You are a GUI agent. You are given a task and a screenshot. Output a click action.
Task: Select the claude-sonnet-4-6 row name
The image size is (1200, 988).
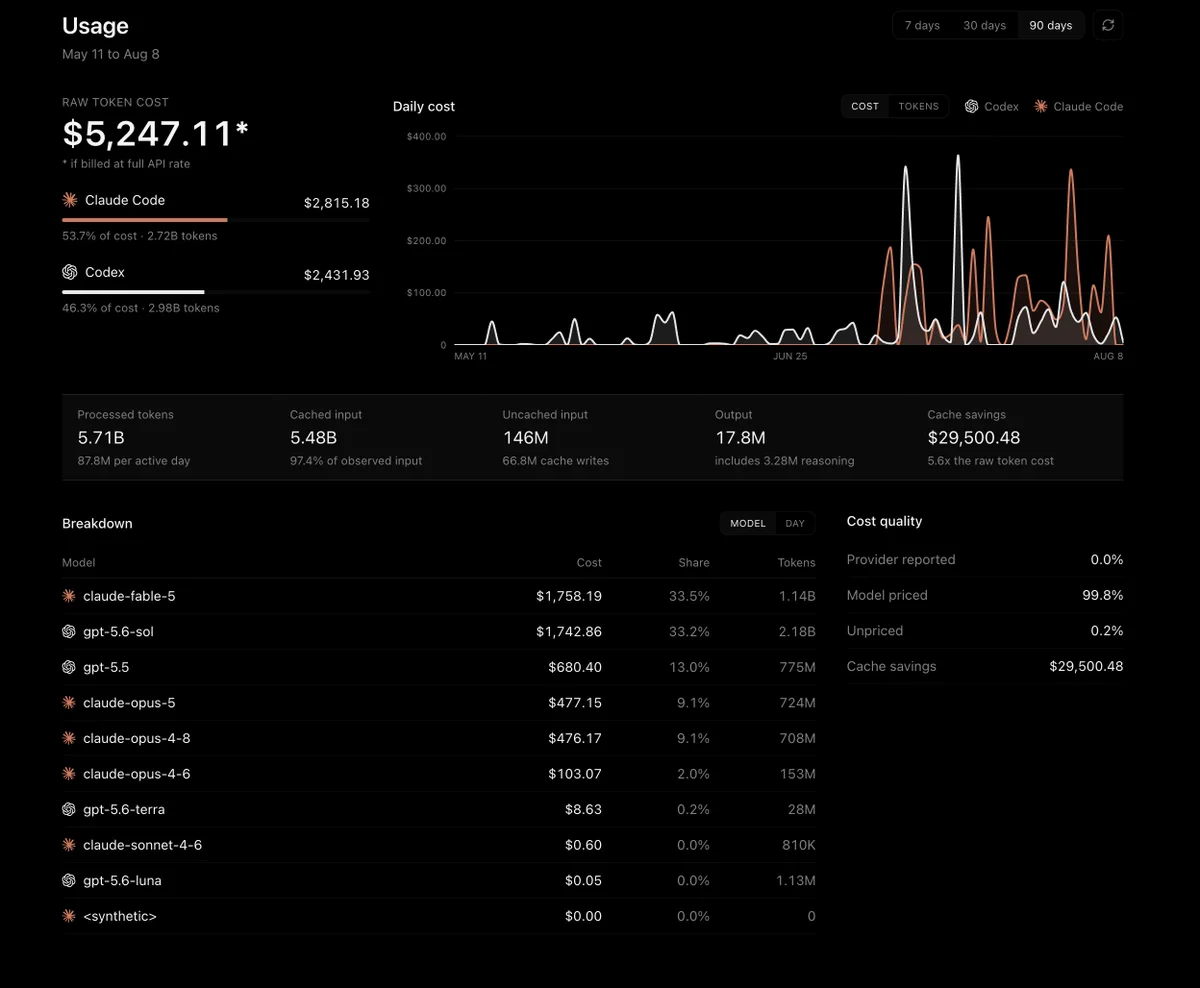pyautogui.click(x=142, y=845)
